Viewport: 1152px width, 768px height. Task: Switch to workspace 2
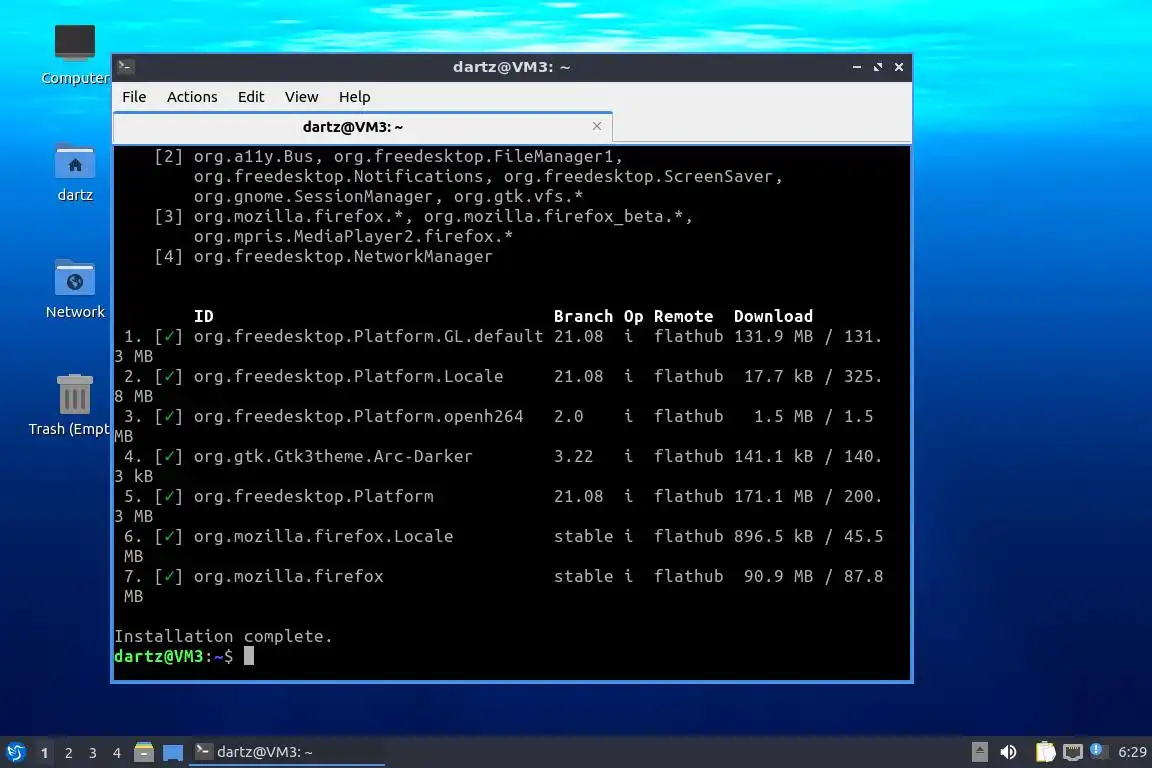pyautogui.click(x=68, y=753)
